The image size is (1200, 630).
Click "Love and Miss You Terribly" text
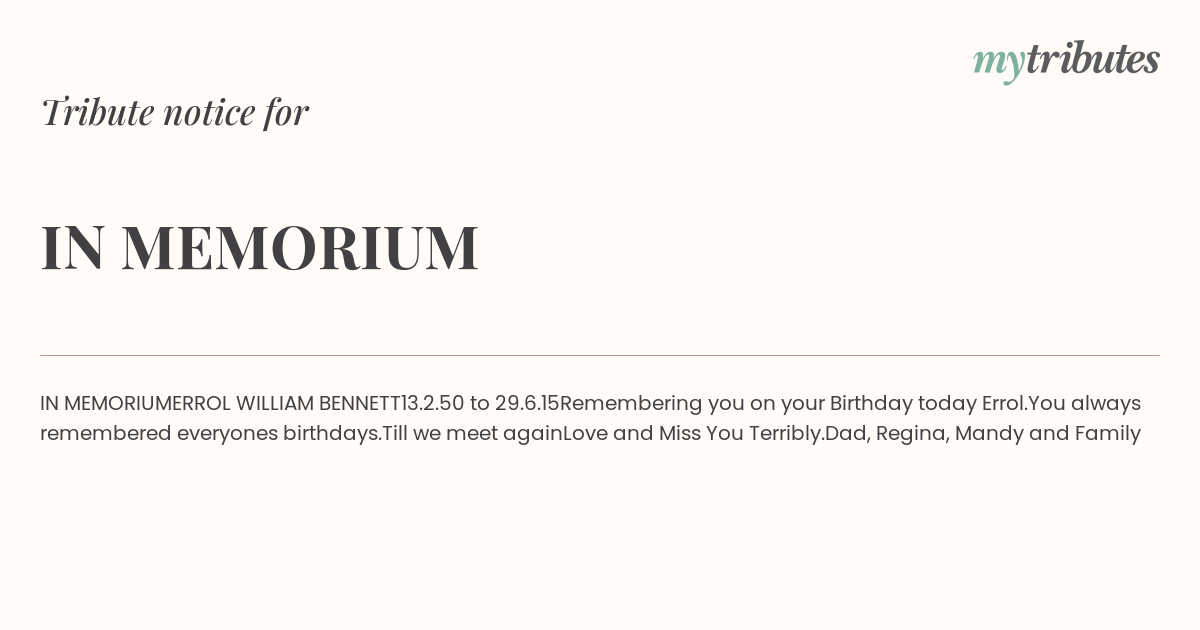pos(691,434)
